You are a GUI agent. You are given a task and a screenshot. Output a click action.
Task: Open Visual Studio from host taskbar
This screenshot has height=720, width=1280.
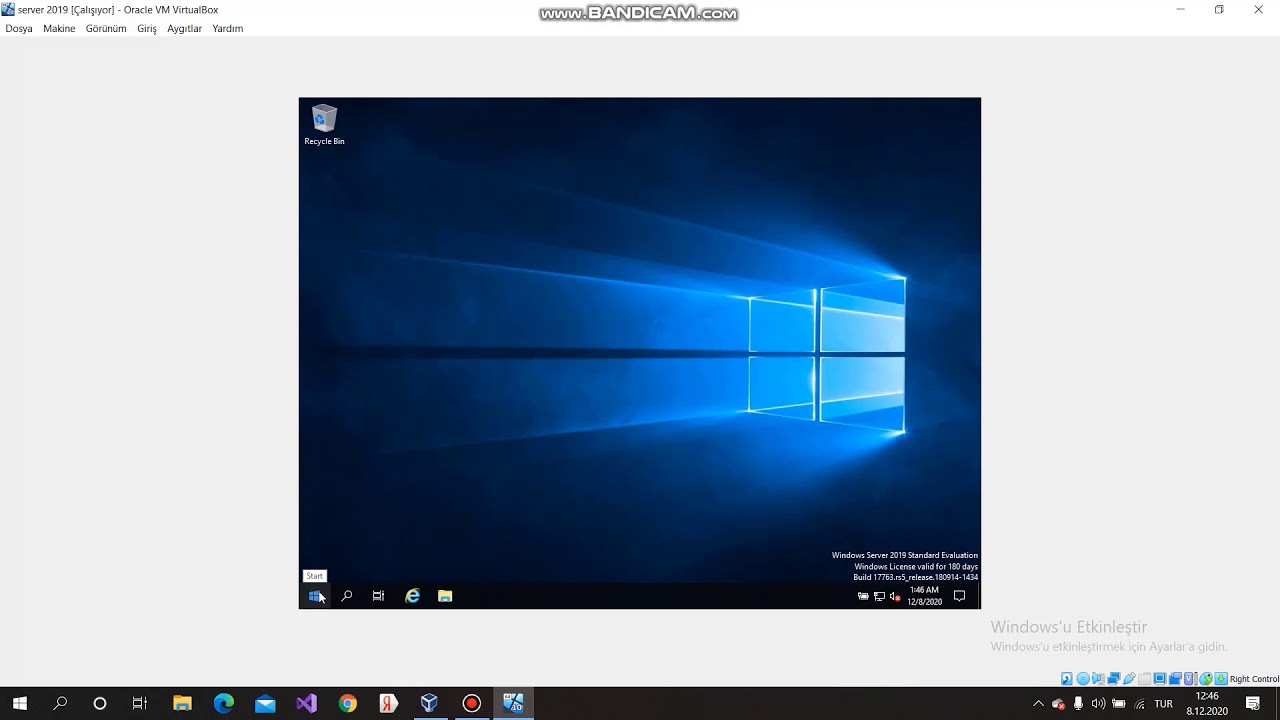tap(306, 704)
